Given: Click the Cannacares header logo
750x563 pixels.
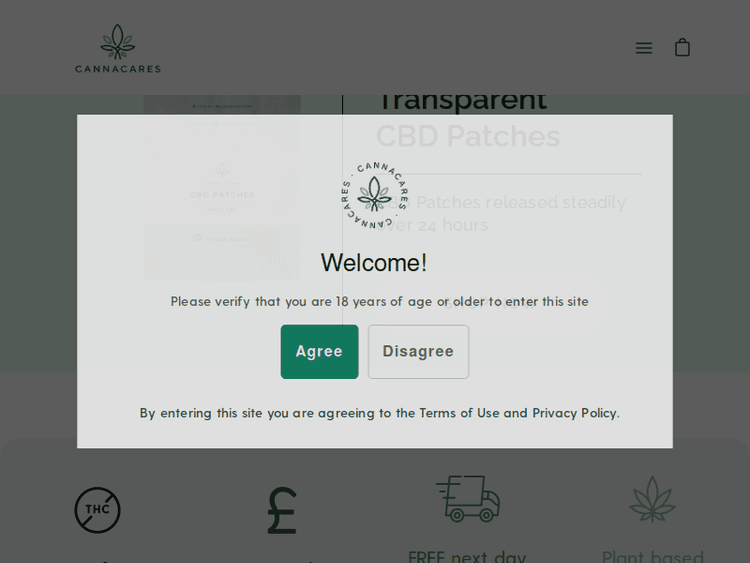Looking at the screenshot, I should (118, 48).
